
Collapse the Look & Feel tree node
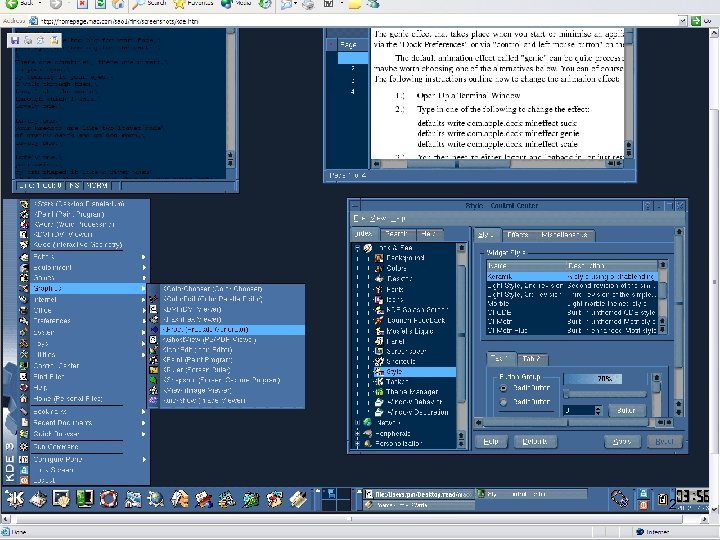pos(358,248)
